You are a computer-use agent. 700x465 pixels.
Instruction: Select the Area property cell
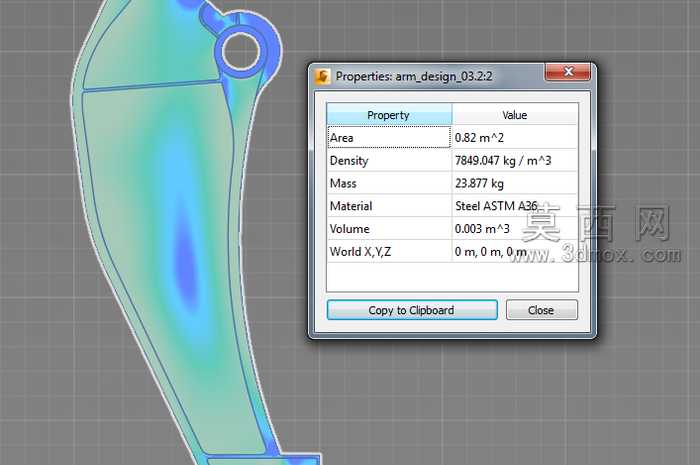click(389, 137)
